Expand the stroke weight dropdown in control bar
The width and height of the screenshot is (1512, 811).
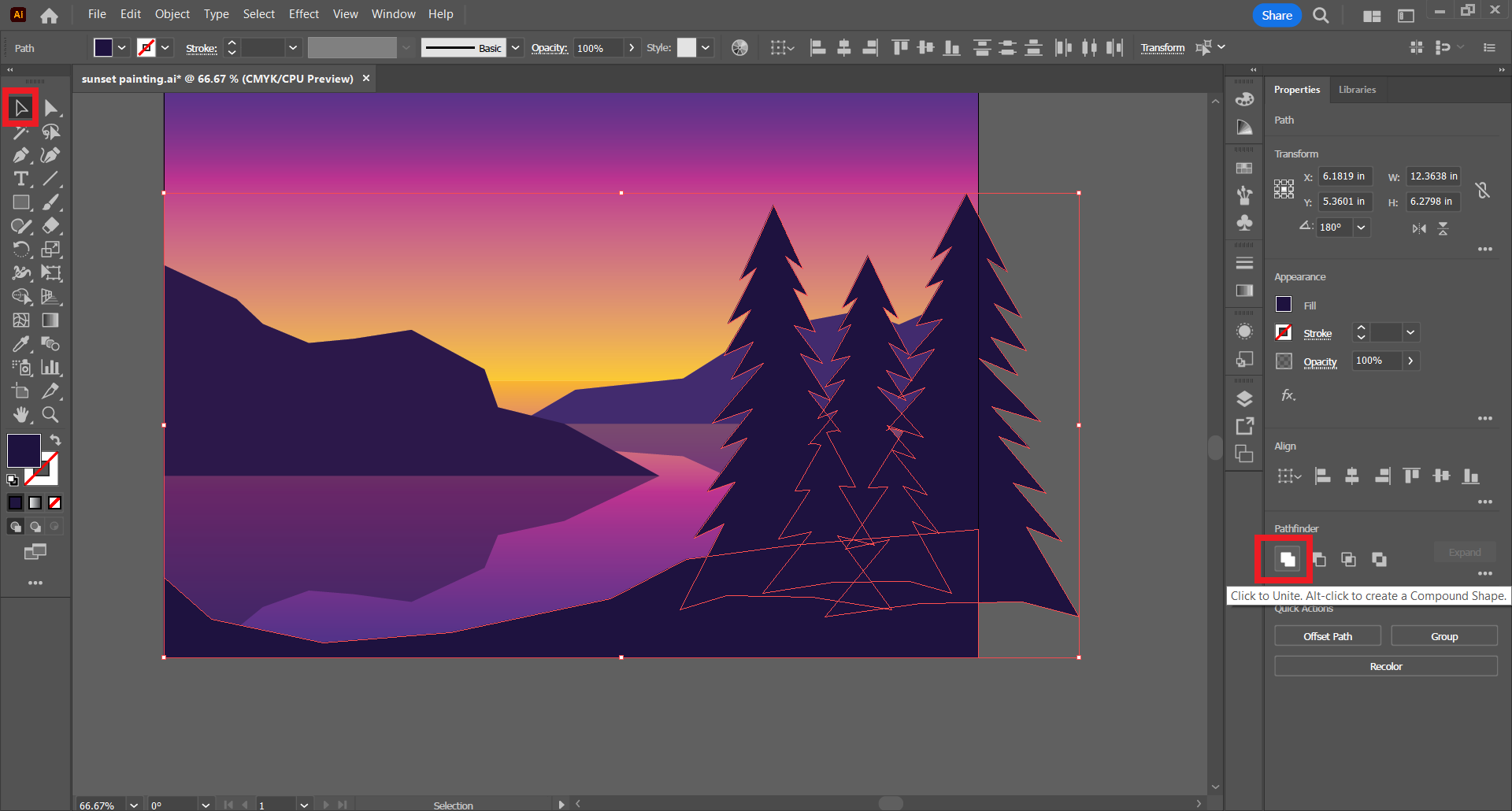(x=293, y=48)
